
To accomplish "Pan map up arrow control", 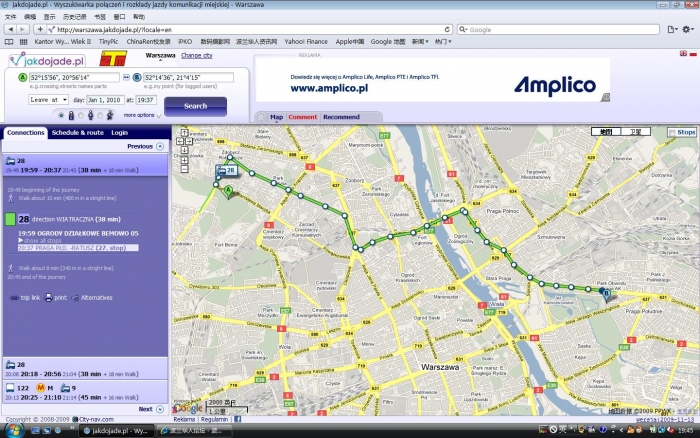I will [x=184, y=133].
